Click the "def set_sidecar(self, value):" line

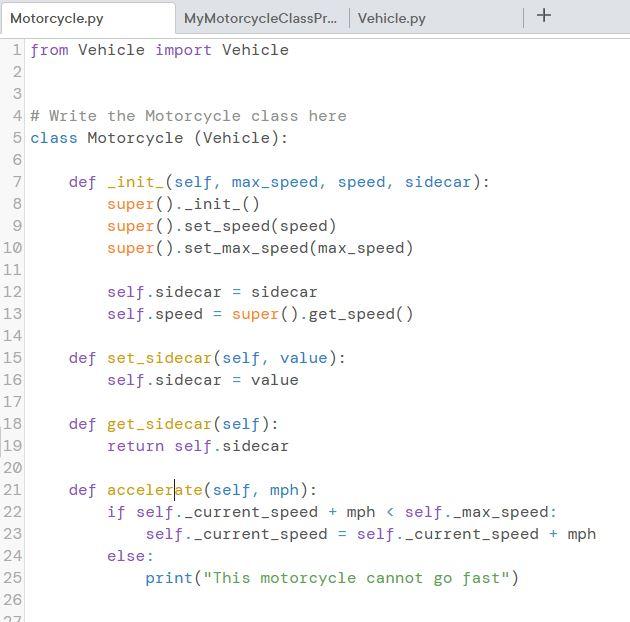(207, 358)
